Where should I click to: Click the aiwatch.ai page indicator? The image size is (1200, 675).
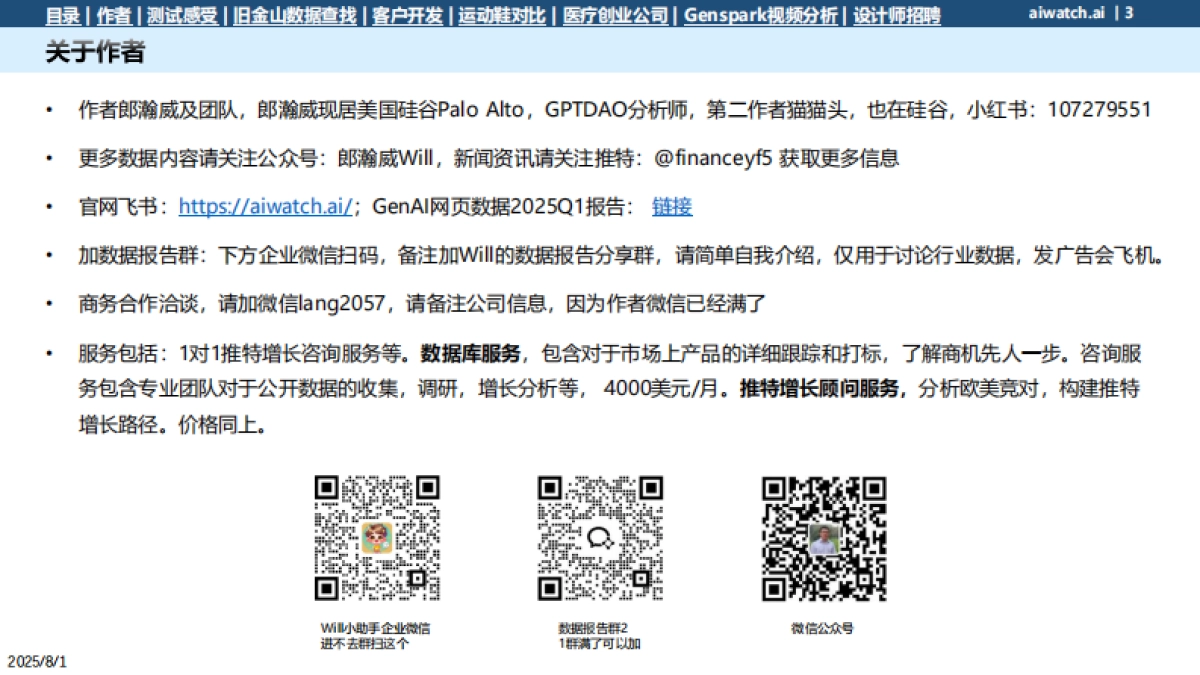point(1070,16)
